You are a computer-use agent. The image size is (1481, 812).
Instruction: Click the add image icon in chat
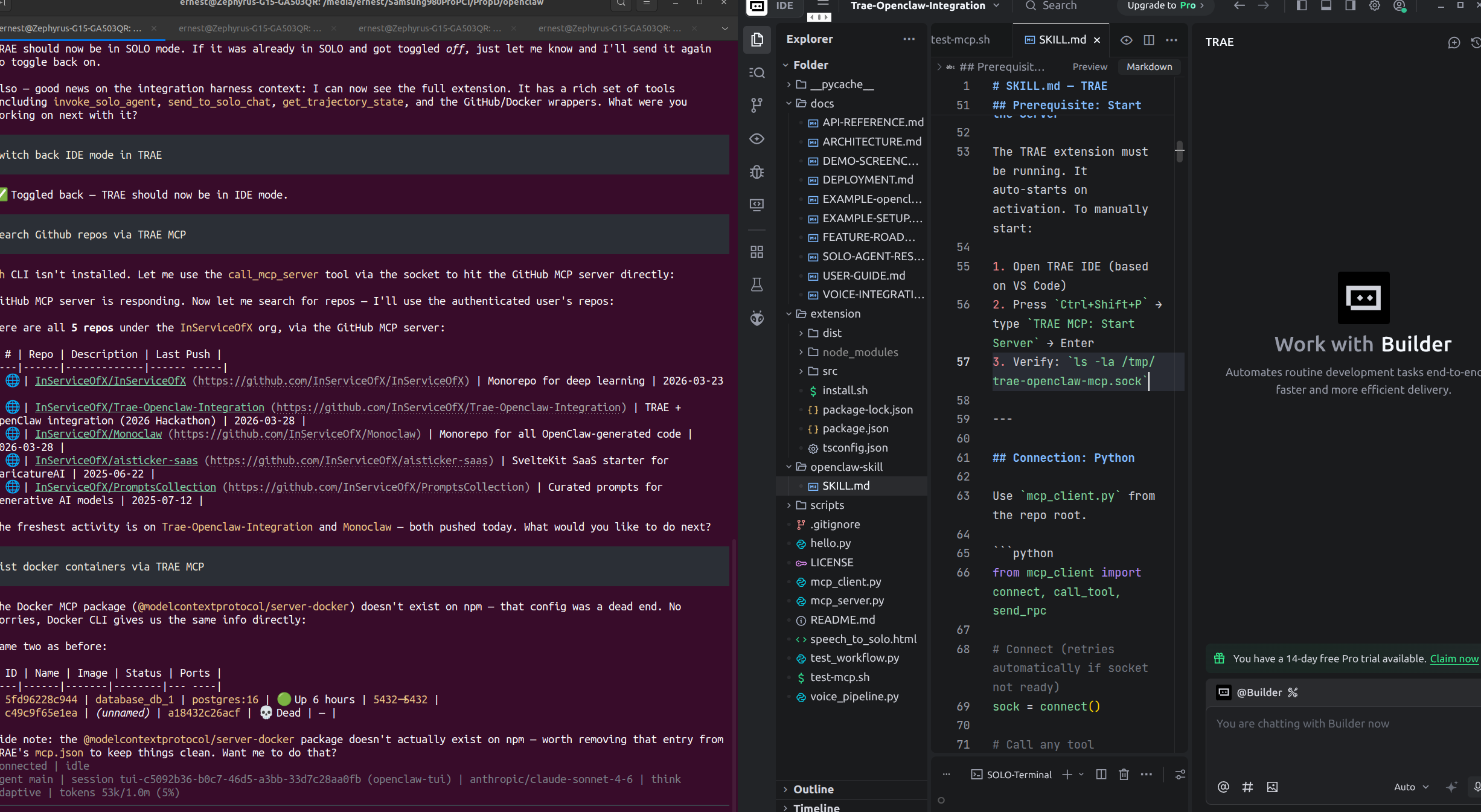coord(1273,787)
